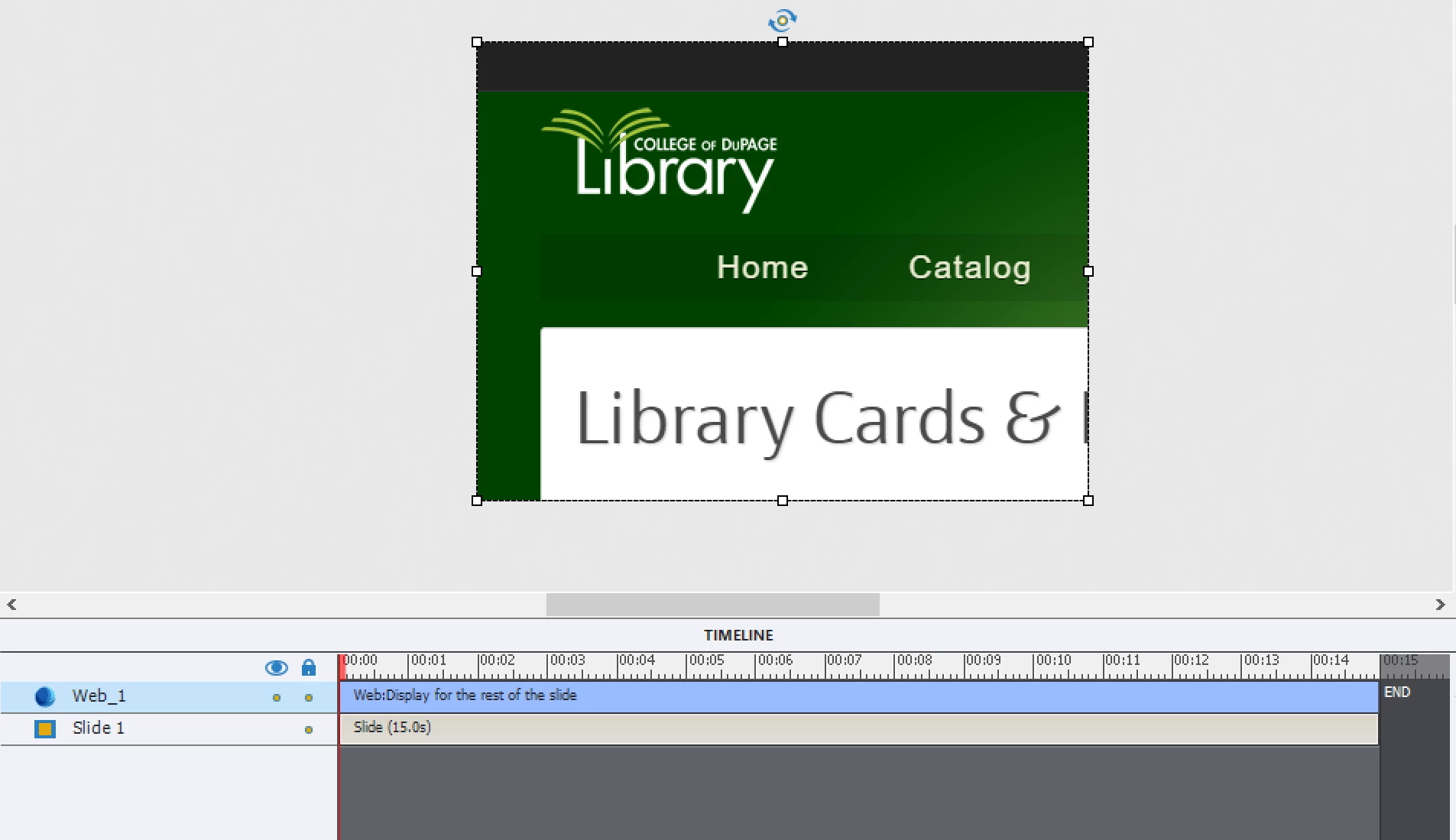
Task: Click the top-right resize handle
Action: tap(1088, 42)
